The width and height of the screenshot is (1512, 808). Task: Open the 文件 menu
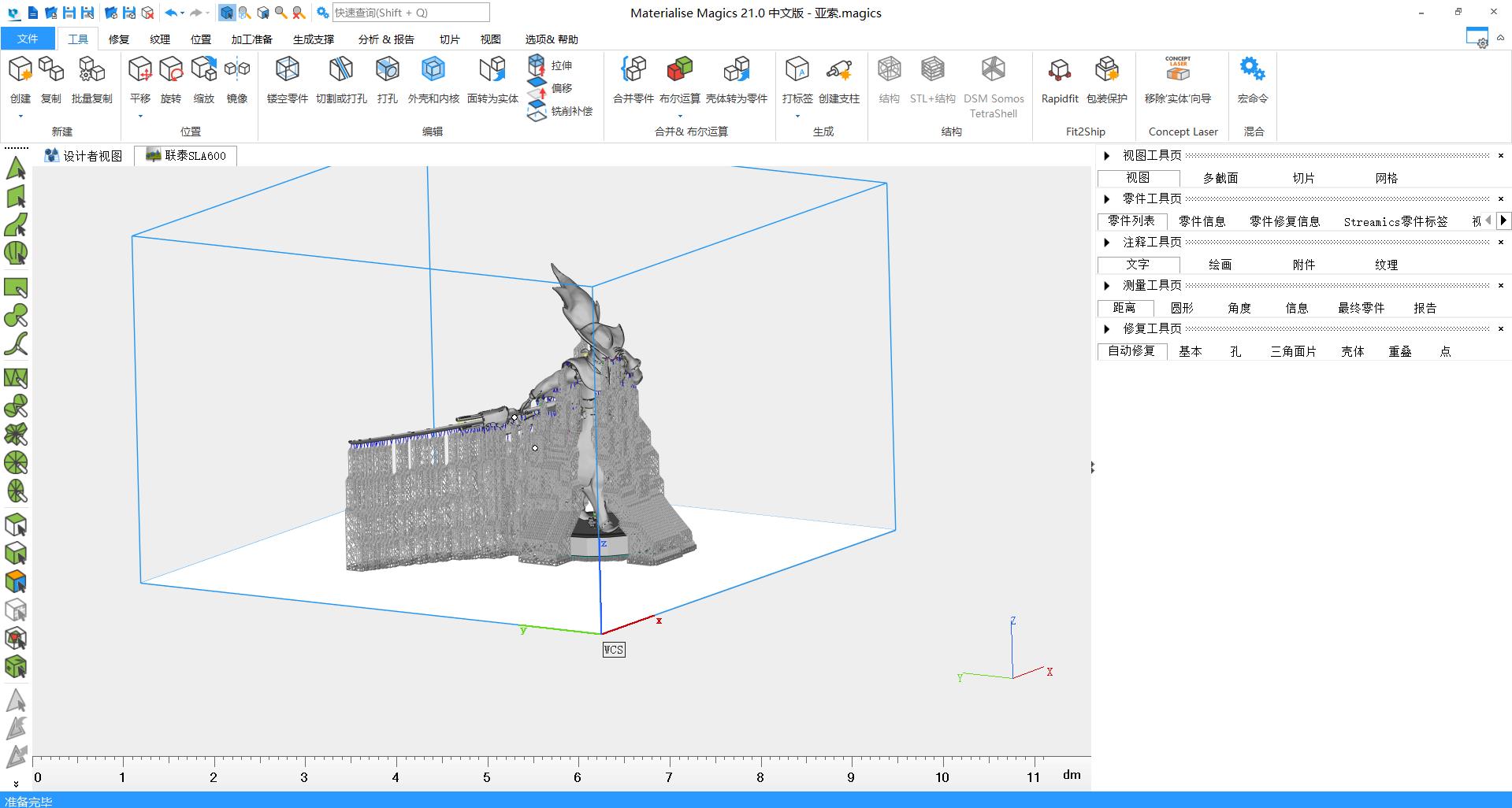coord(28,39)
